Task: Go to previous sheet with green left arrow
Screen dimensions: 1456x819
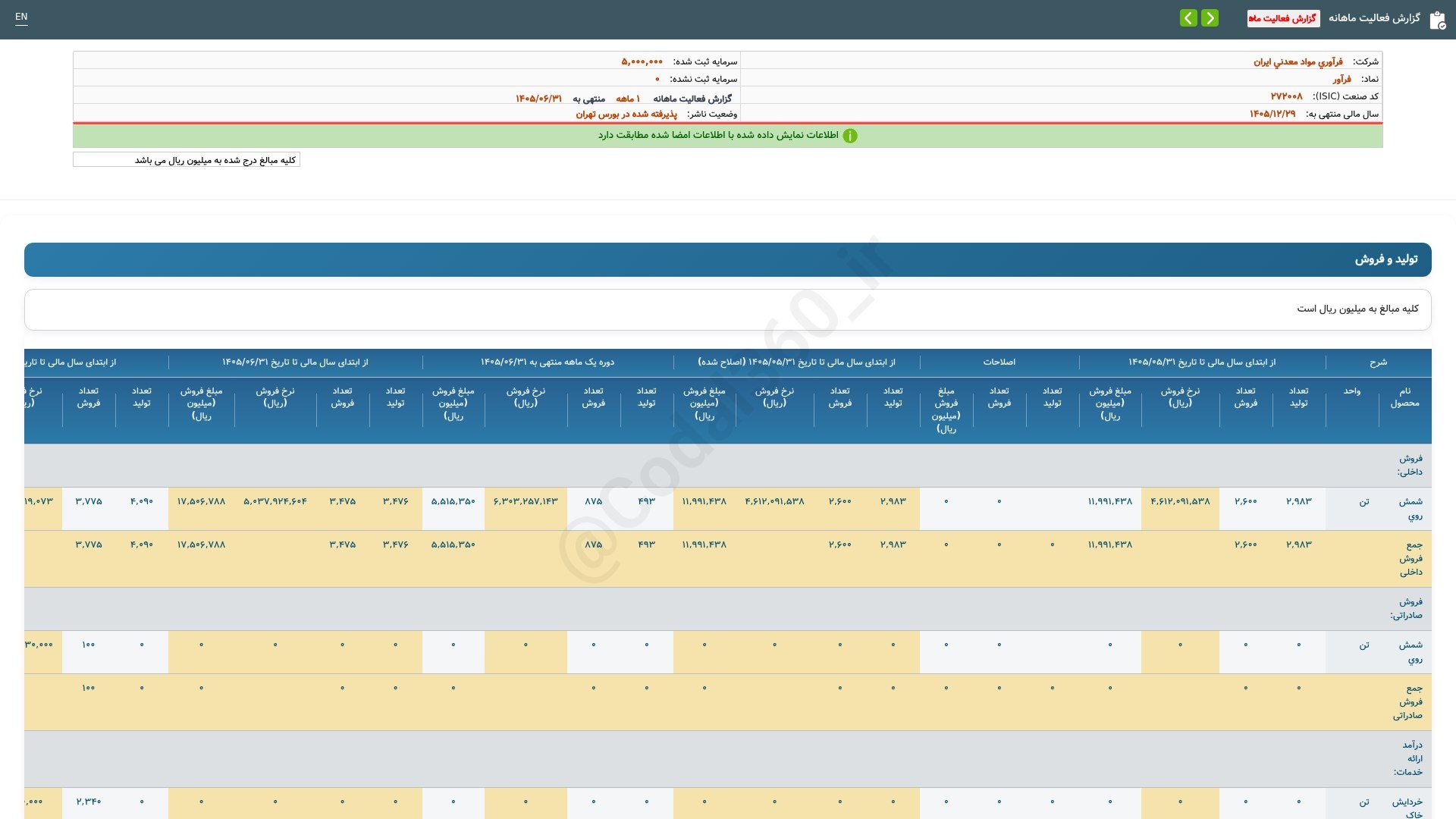Action: tap(1188, 18)
